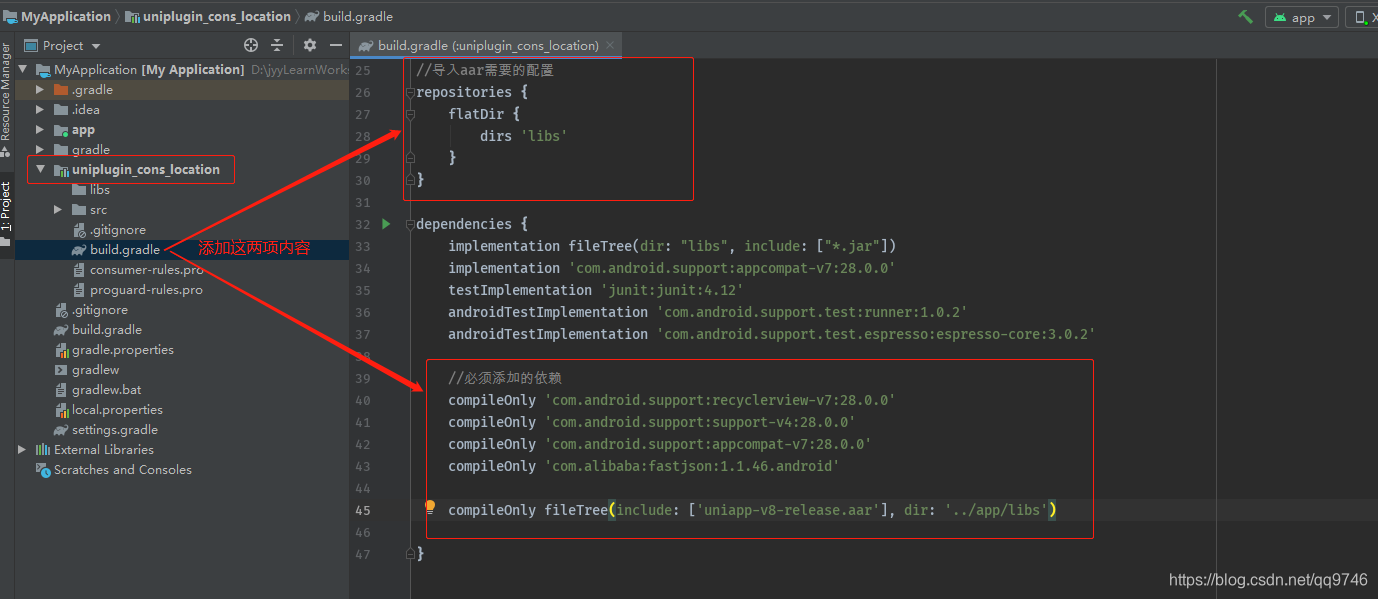
Task: Collapse the MyApplication root node
Action: (24, 69)
